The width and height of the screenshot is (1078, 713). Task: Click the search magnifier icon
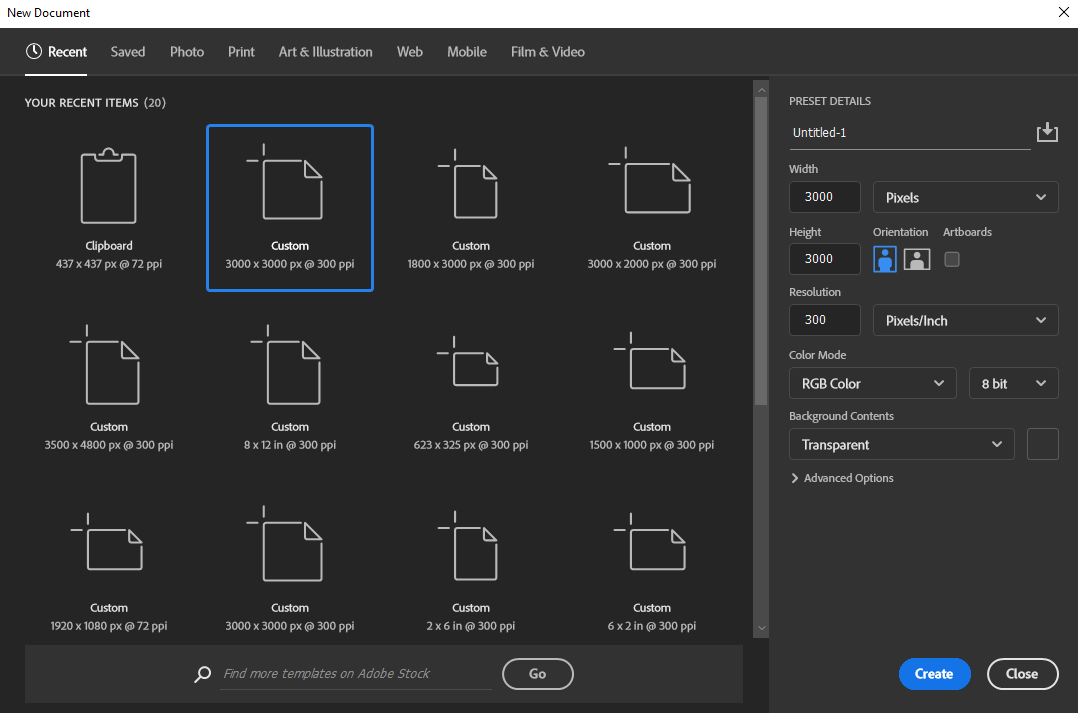point(202,674)
